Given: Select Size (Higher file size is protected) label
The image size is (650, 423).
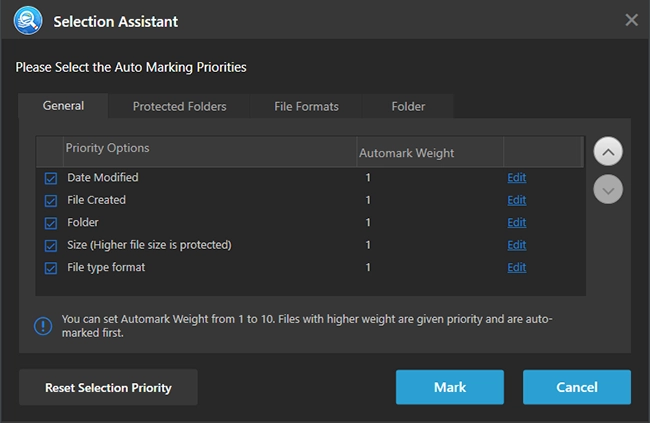Looking at the screenshot, I should click(149, 245).
